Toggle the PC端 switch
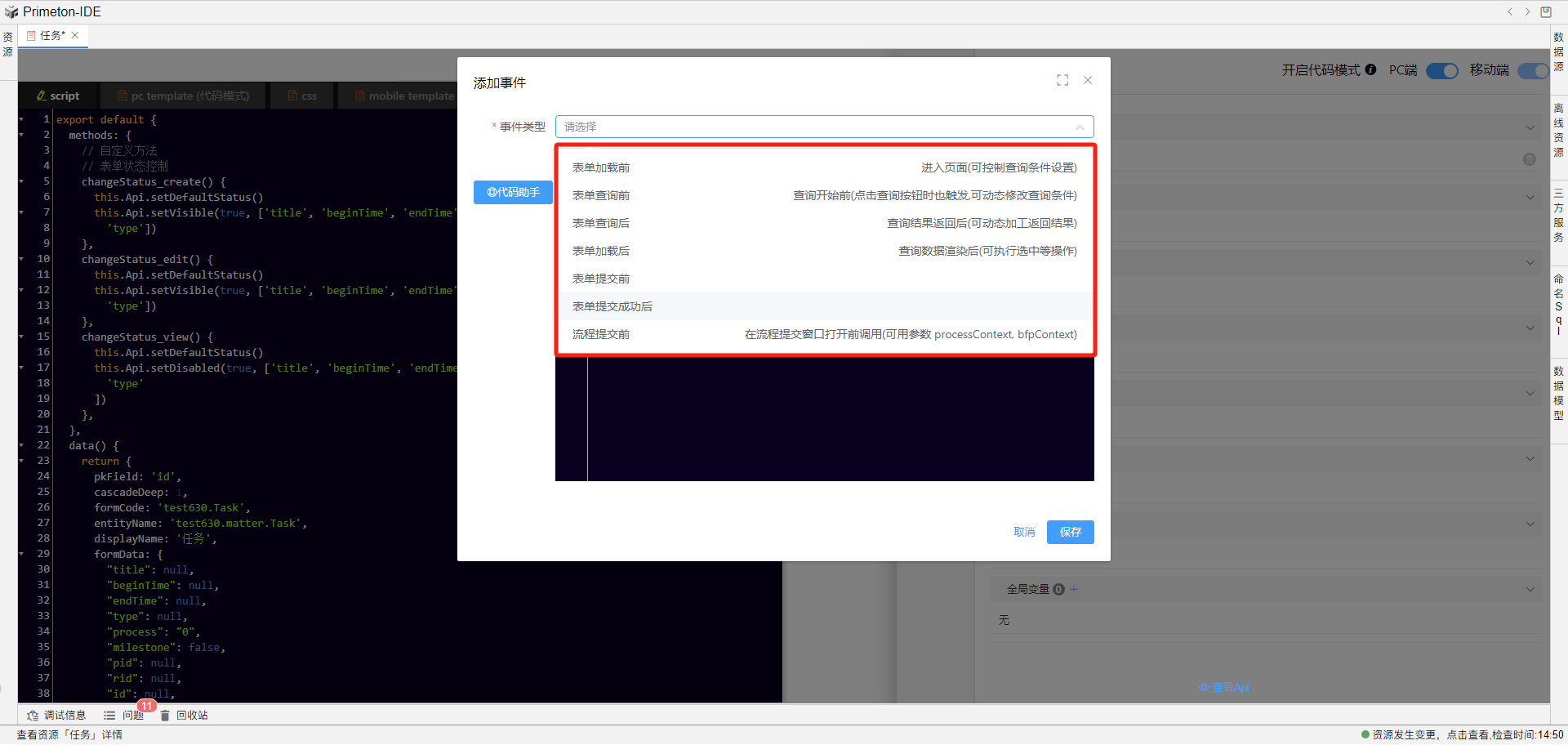The width and height of the screenshot is (1568, 745). (x=1442, y=70)
